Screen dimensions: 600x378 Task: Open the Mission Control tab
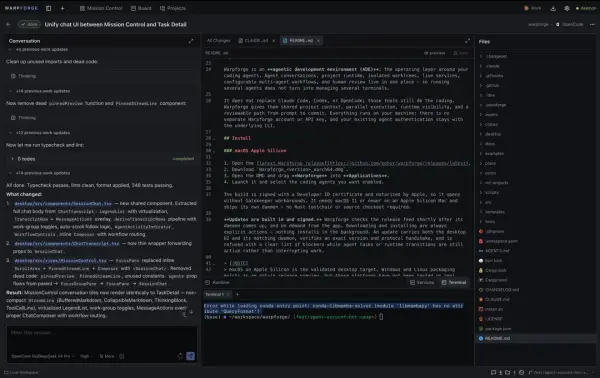click(x=101, y=8)
